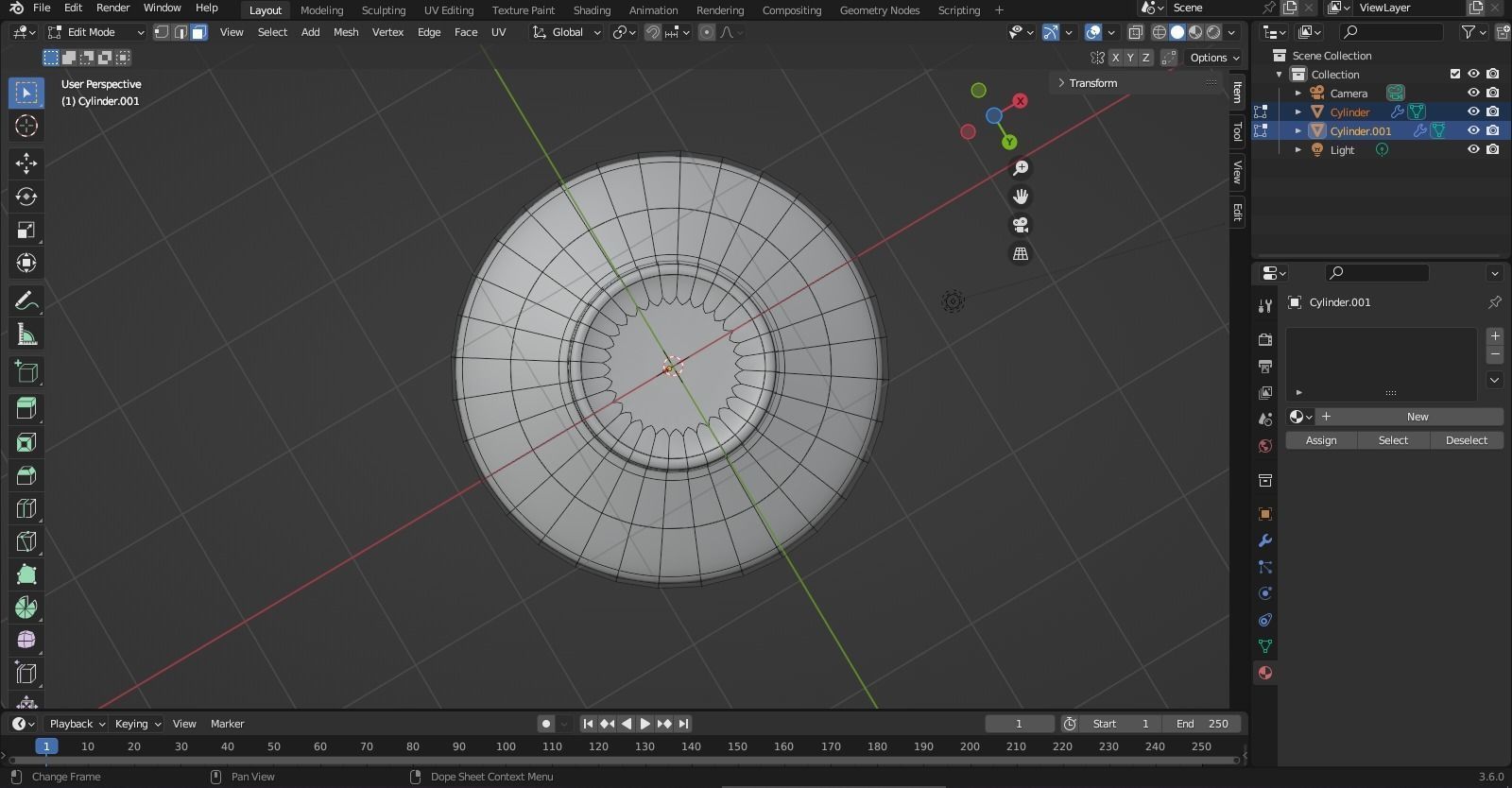The height and width of the screenshot is (788, 1512).
Task: Toggle X-ray display
Action: [x=1135, y=32]
